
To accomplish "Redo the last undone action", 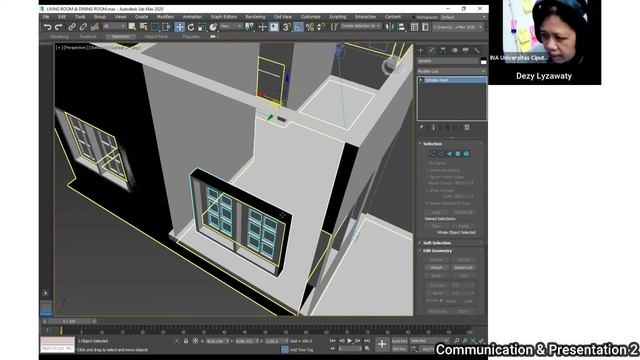I will click(x=58, y=27).
